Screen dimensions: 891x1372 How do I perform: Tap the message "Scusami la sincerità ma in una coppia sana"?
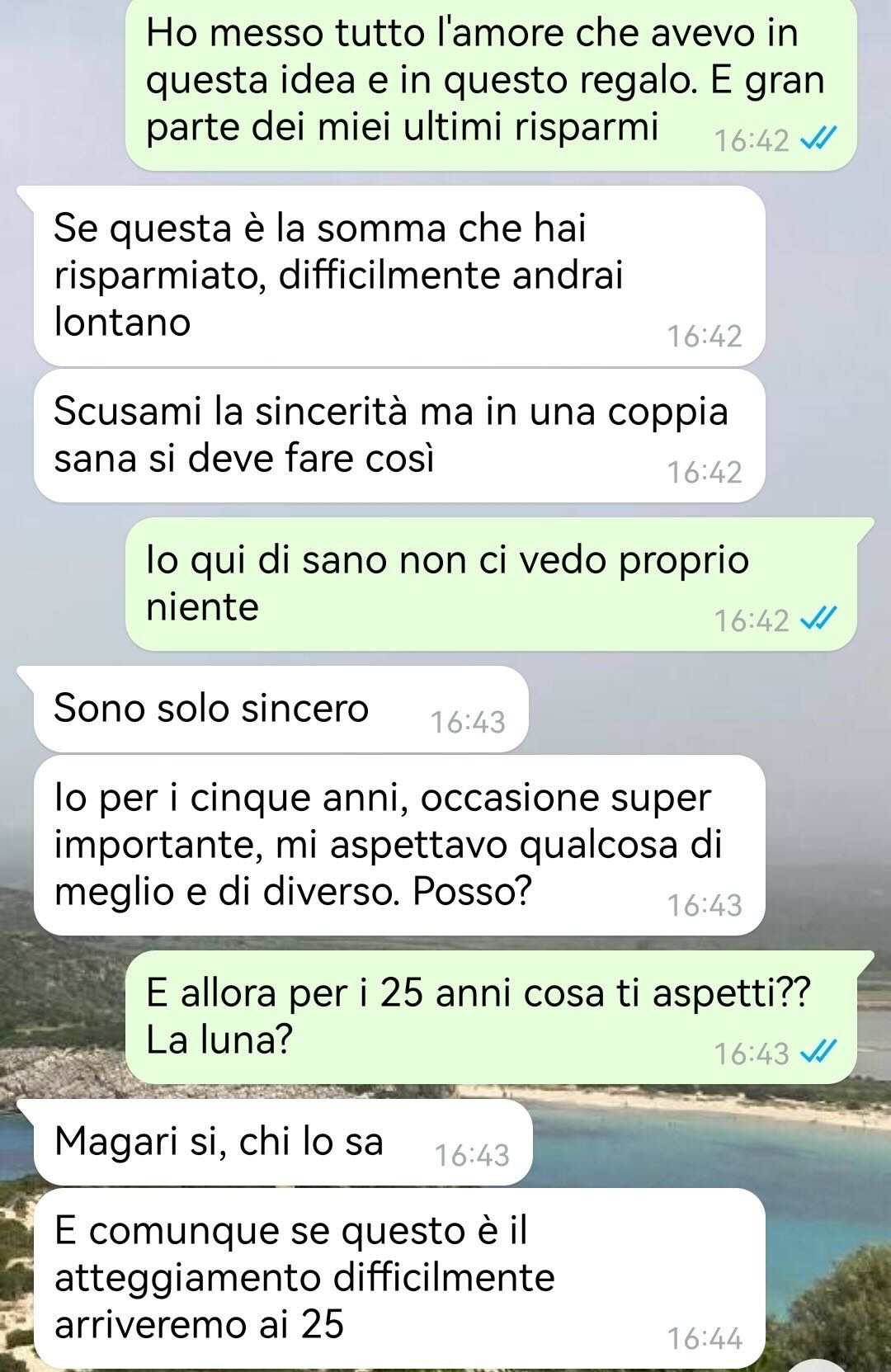pos(399,436)
